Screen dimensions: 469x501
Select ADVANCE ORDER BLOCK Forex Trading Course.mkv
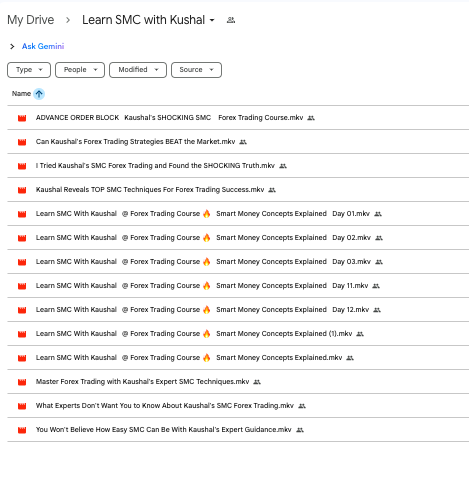[169, 118]
